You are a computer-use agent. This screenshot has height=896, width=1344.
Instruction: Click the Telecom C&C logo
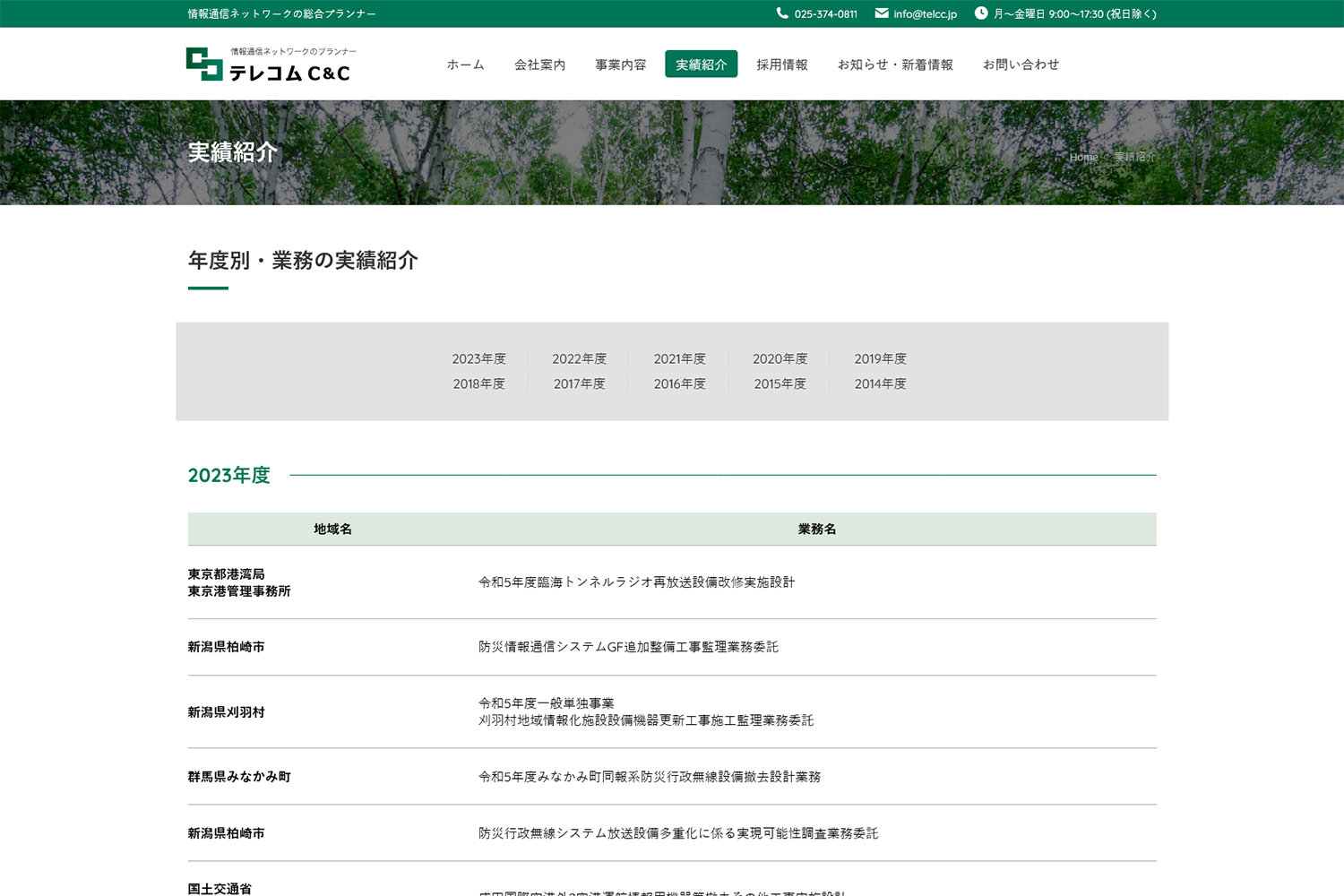(x=268, y=65)
